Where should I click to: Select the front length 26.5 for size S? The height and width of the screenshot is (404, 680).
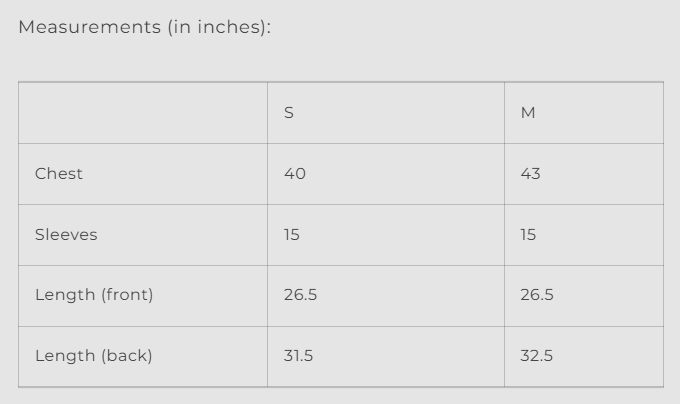pyautogui.click(x=300, y=295)
